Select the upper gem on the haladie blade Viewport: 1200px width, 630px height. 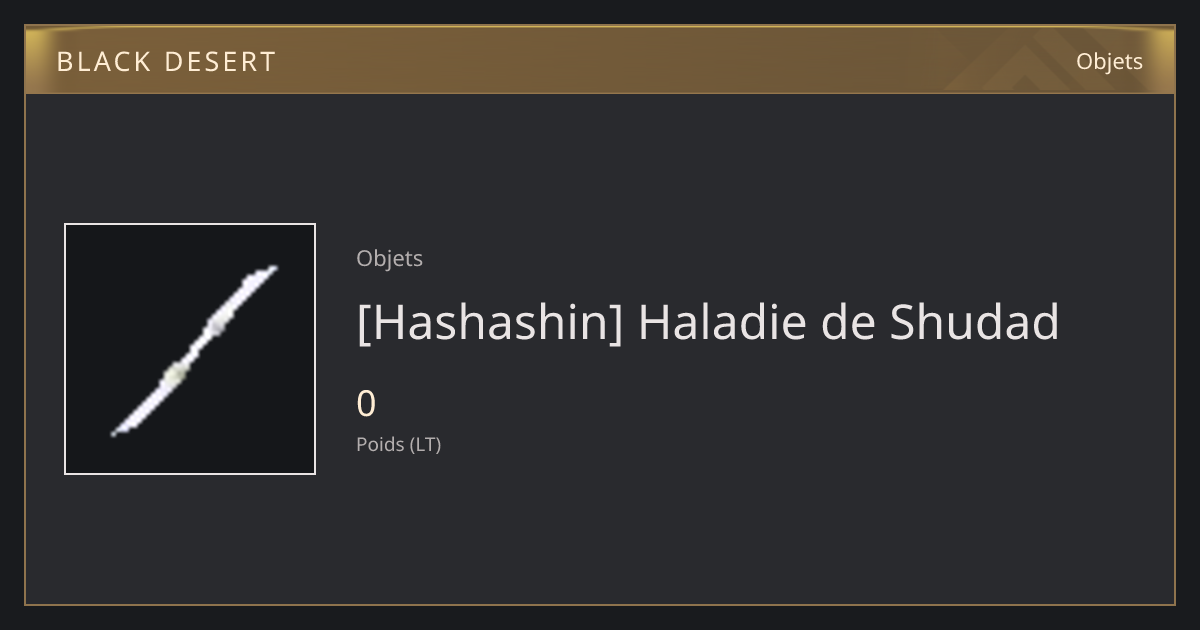pos(217,326)
